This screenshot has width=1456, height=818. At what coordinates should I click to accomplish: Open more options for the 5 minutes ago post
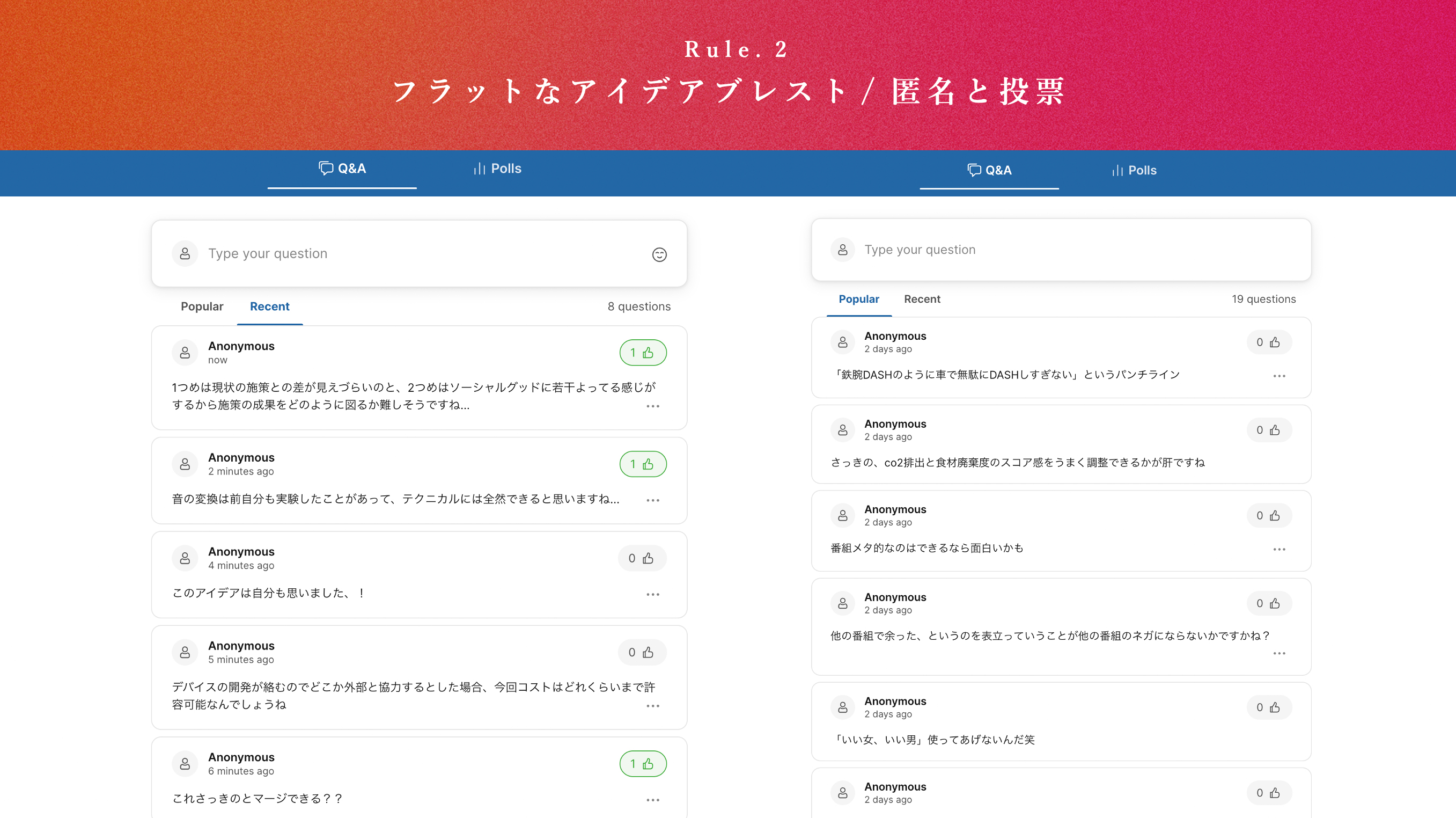tap(653, 706)
